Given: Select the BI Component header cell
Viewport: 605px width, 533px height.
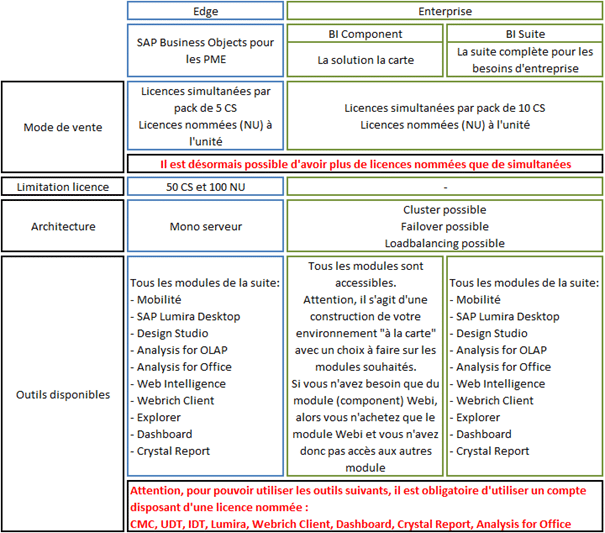Looking at the screenshot, I should coord(365,34).
